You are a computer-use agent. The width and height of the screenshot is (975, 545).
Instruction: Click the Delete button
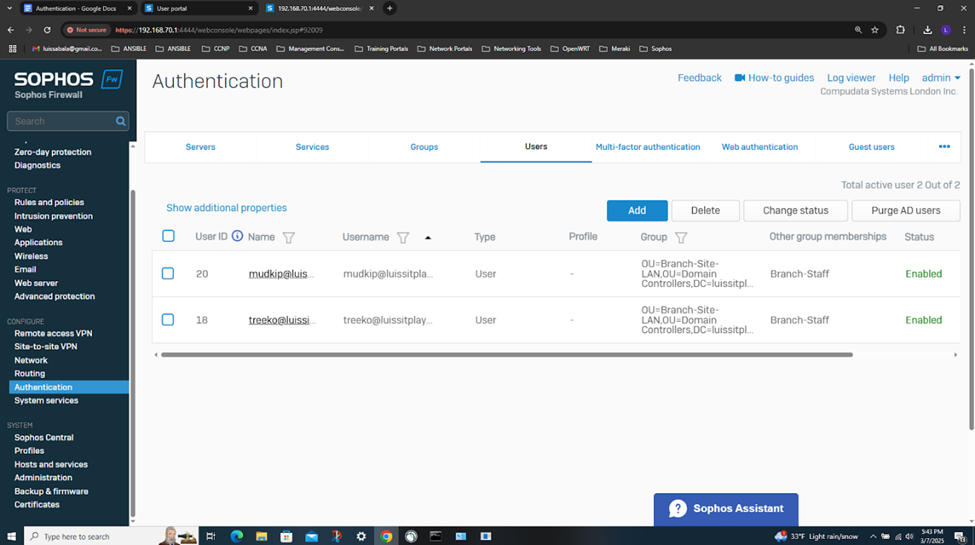tap(705, 210)
